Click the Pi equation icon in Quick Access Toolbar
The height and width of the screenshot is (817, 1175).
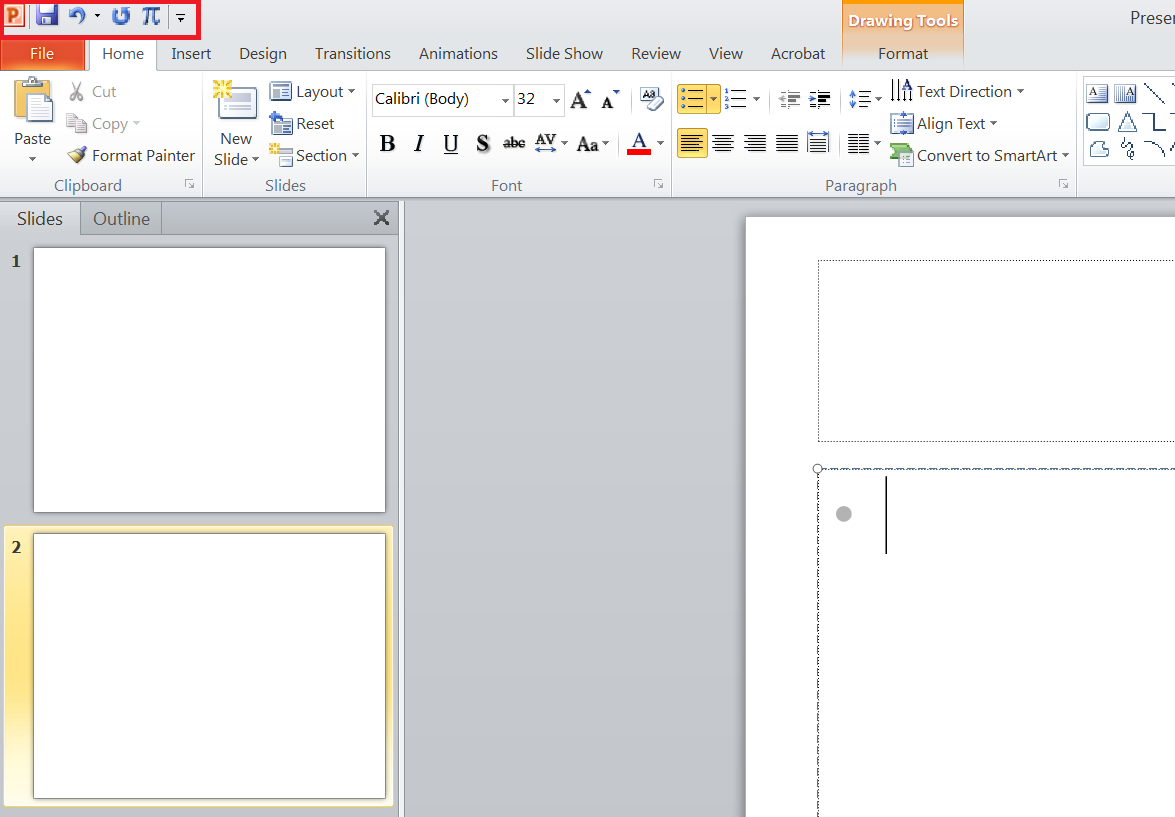151,16
